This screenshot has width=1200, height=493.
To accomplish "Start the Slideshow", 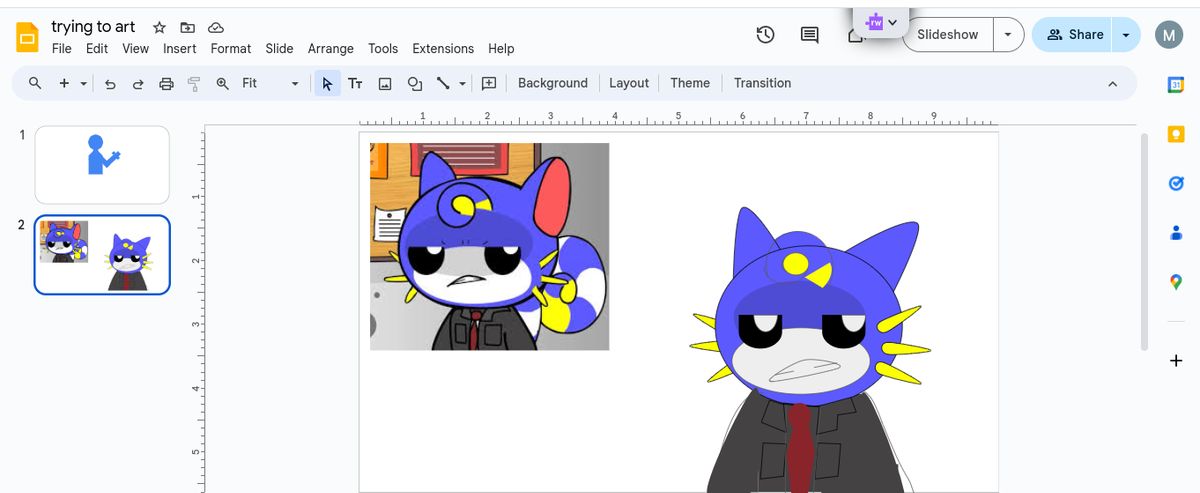I will 947,35.
